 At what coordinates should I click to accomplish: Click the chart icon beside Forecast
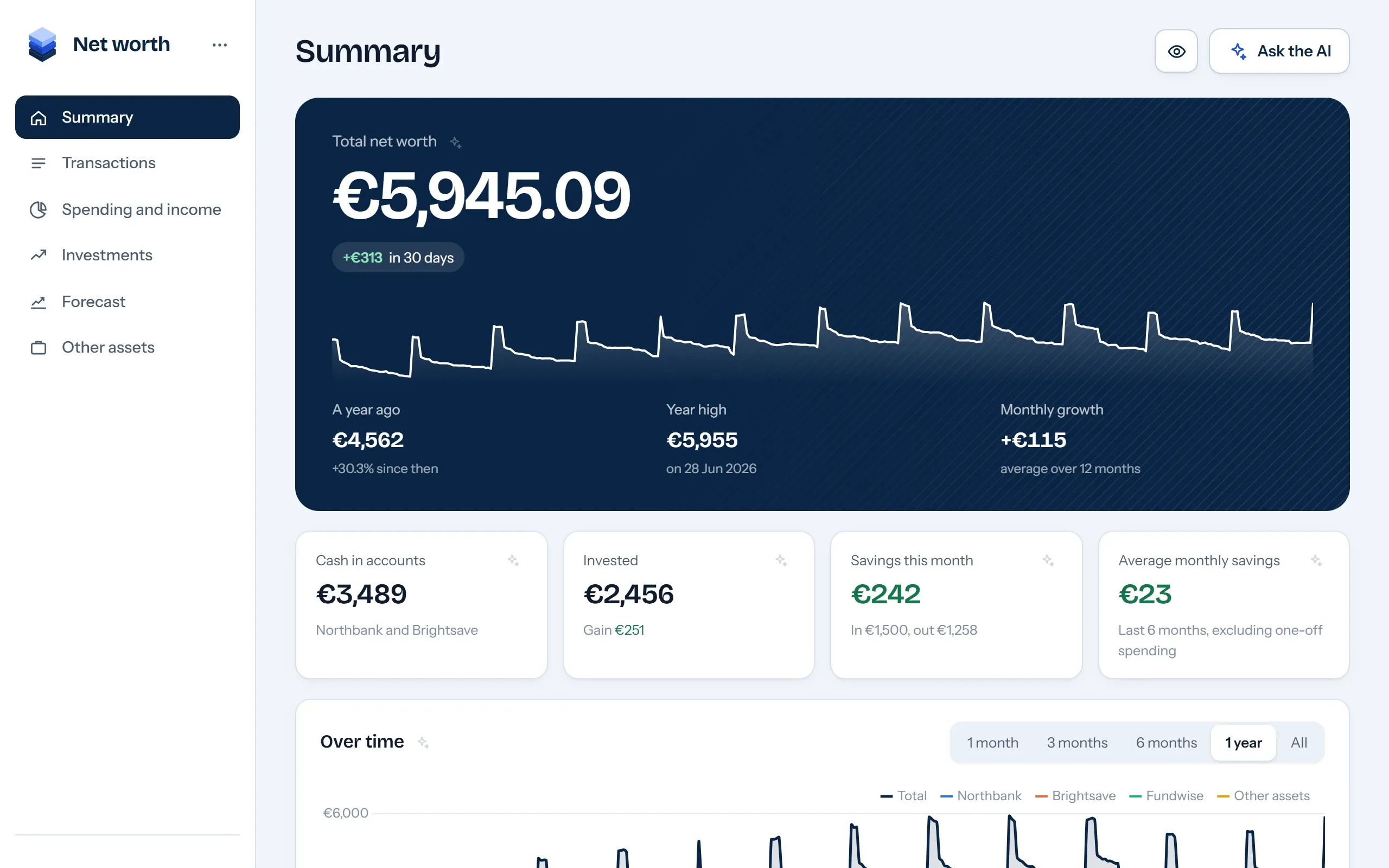coord(39,302)
